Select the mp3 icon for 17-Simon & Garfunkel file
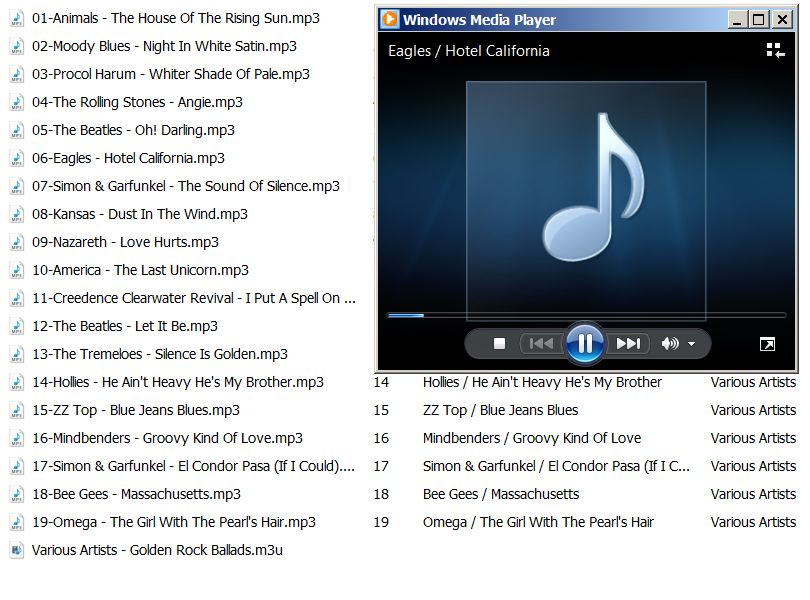The height and width of the screenshot is (600, 810). click(x=17, y=466)
